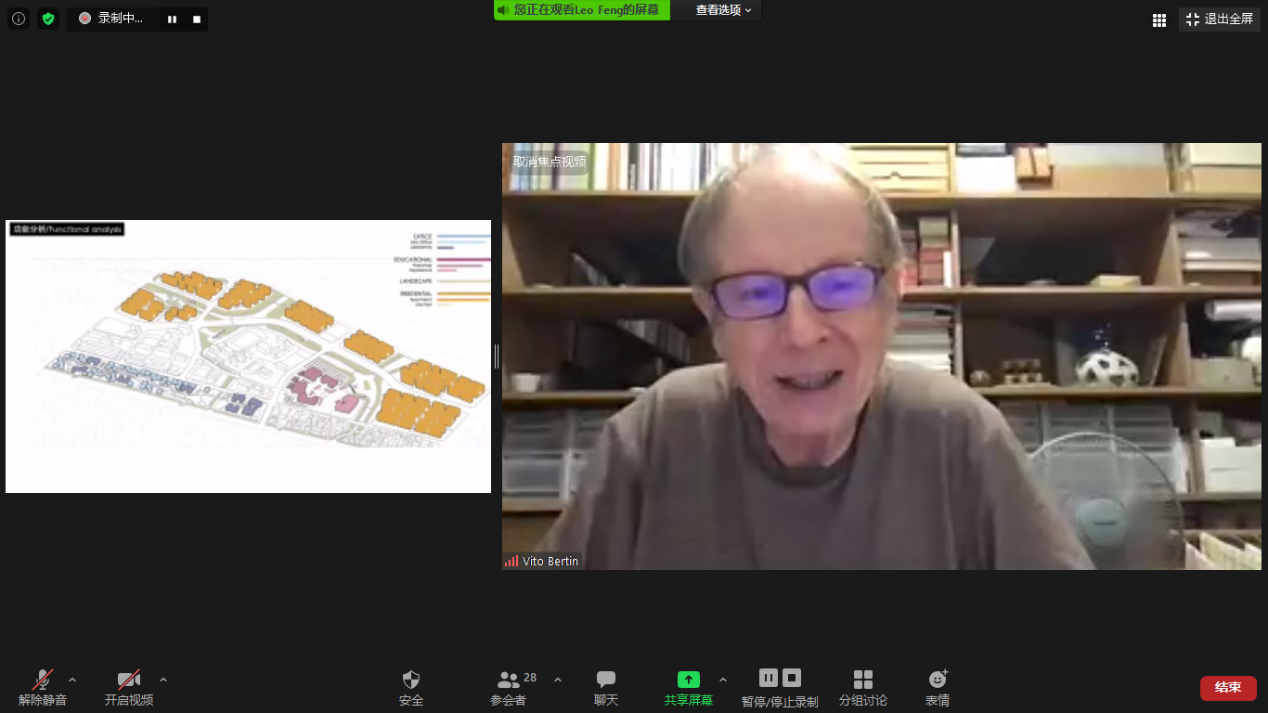This screenshot has height=713, width=1268.
Task: Stop recording from the top recording indicator
Action: [197, 19]
